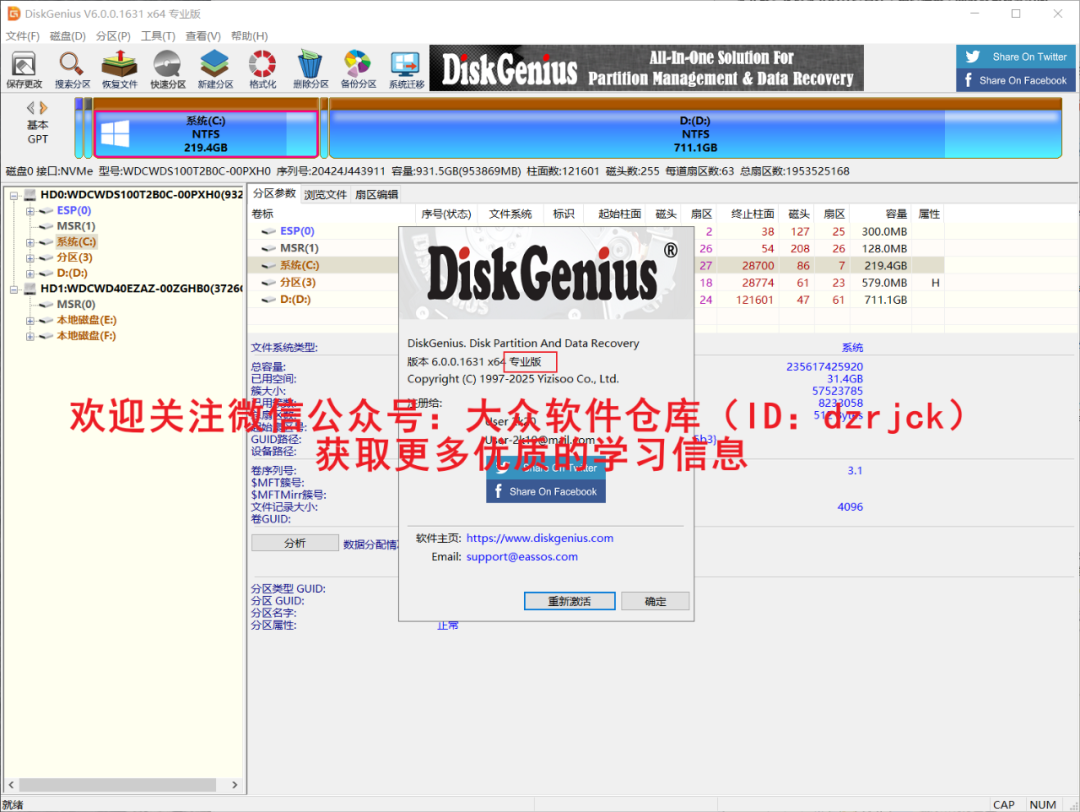Click right arrow of tree horizontal scrollbar
The width and height of the screenshot is (1080, 812).
(x=235, y=784)
